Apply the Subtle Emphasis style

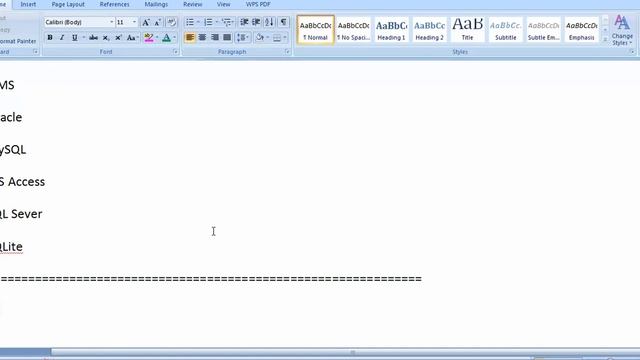coord(543,29)
